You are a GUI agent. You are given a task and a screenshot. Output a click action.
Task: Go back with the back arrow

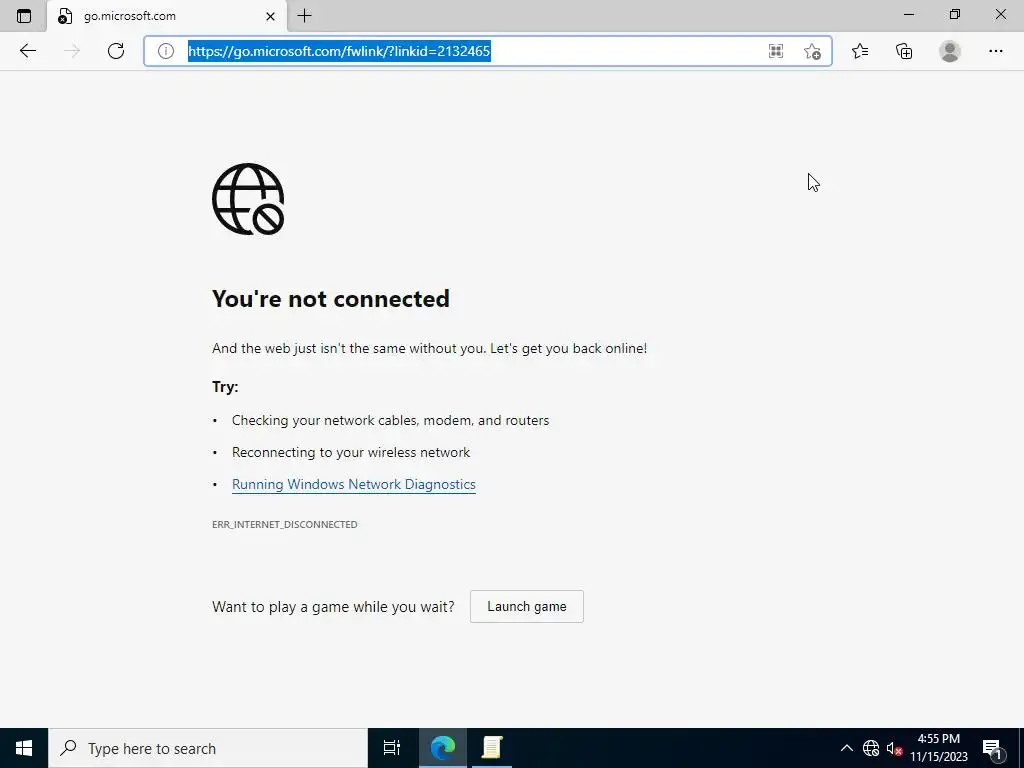coord(27,51)
